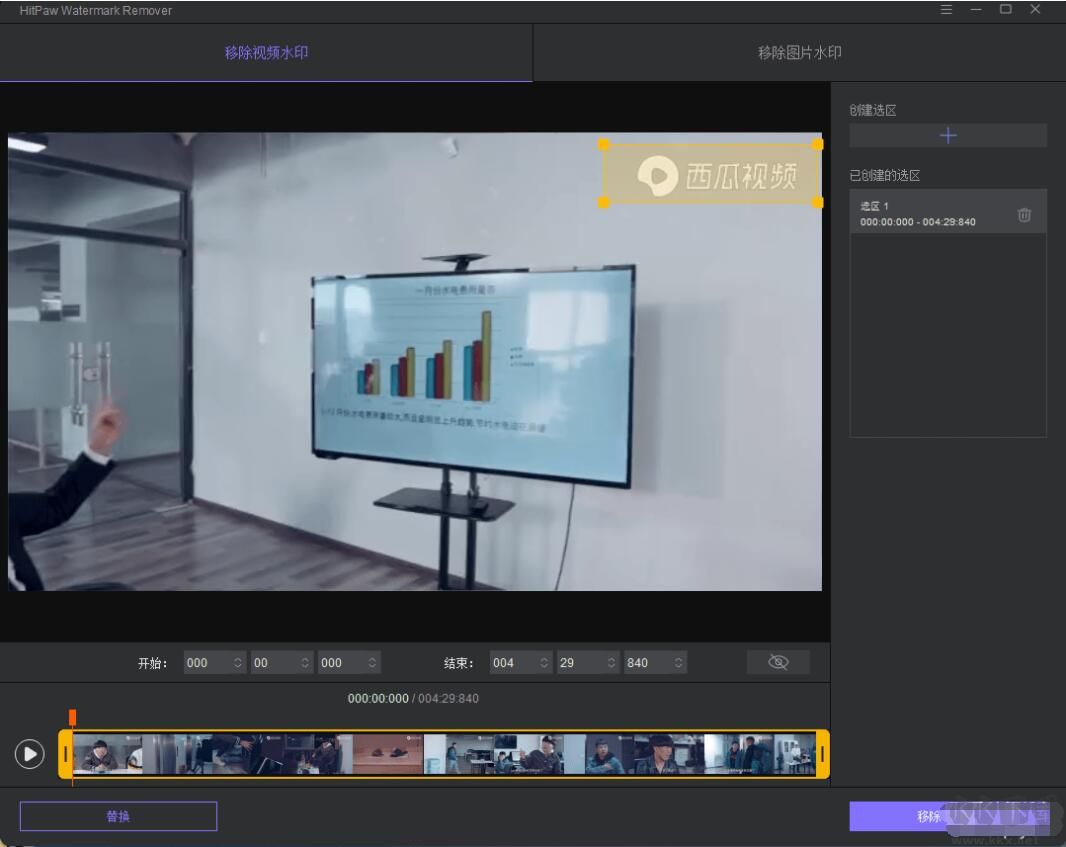Toggle the eye preview visibility button
This screenshot has height=847, width=1066.
pos(778,662)
